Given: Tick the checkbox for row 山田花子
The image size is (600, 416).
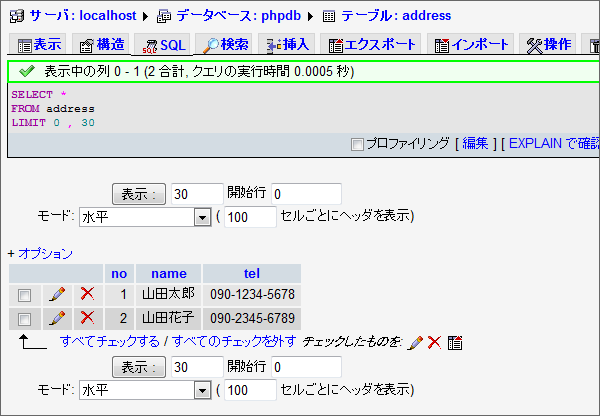Looking at the screenshot, I should [x=24, y=319].
